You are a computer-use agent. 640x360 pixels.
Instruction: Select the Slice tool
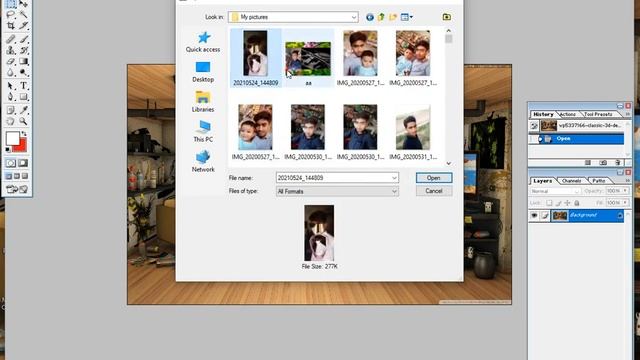pos(24,25)
